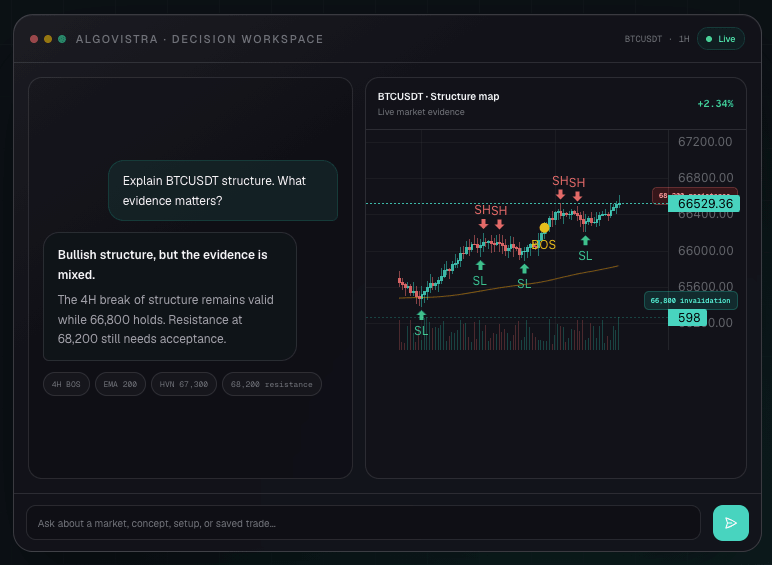Send the message with the paper-plane button
Viewport: 772px width, 565px height.
click(x=731, y=523)
